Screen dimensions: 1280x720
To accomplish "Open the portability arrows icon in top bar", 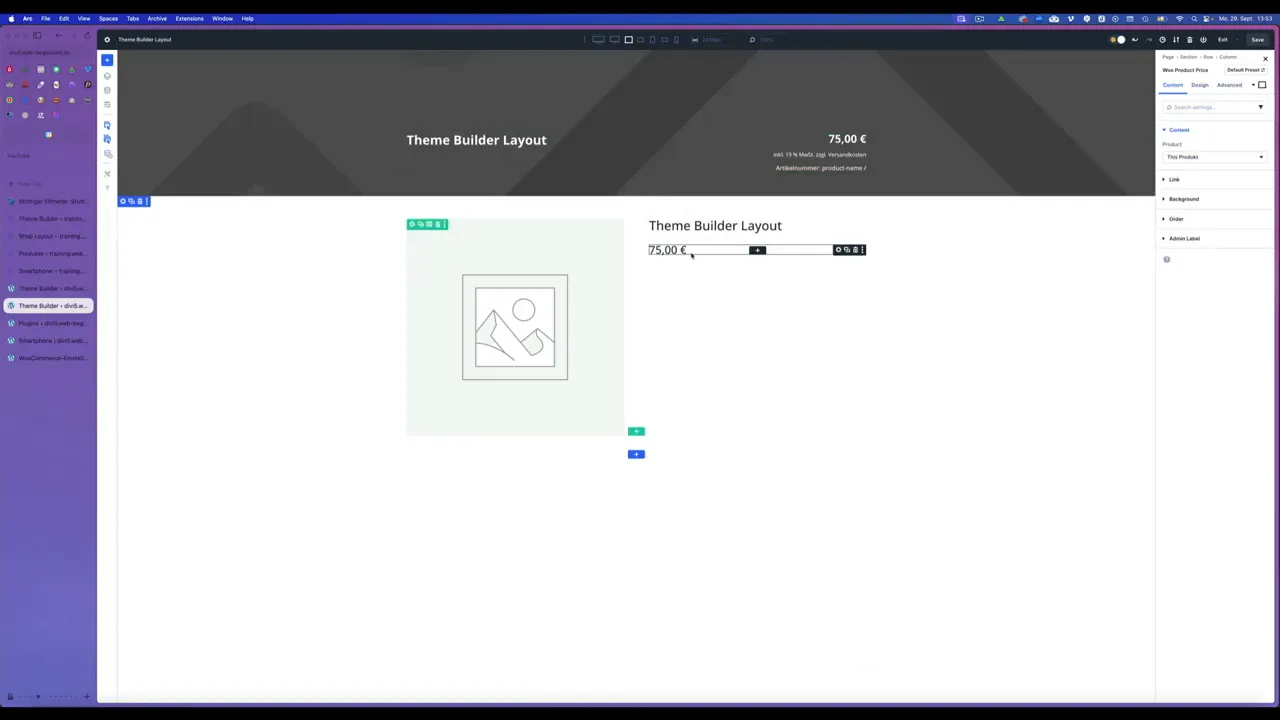I will coord(1176,40).
